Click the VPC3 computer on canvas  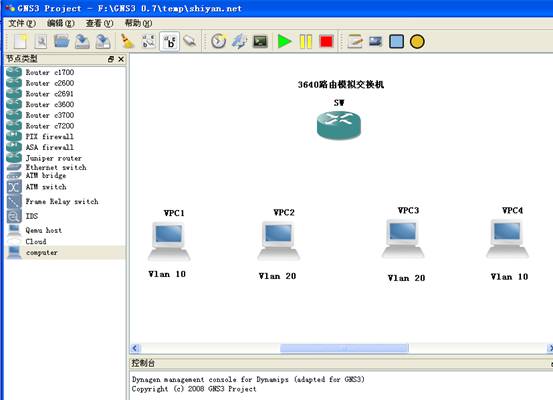tap(403, 239)
